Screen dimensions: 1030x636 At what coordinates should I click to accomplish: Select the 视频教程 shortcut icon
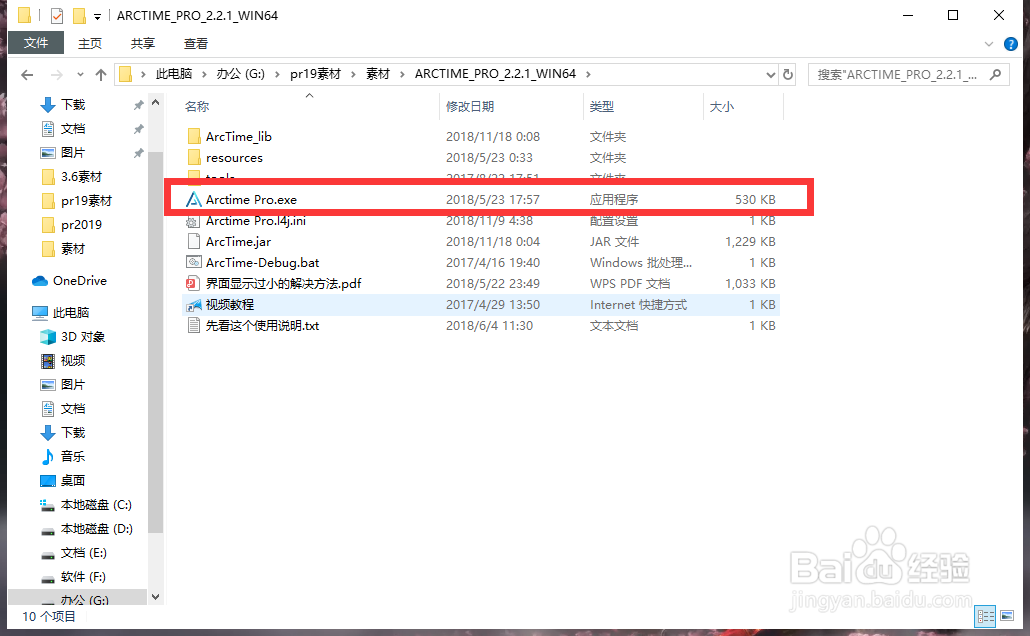tap(194, 305)
